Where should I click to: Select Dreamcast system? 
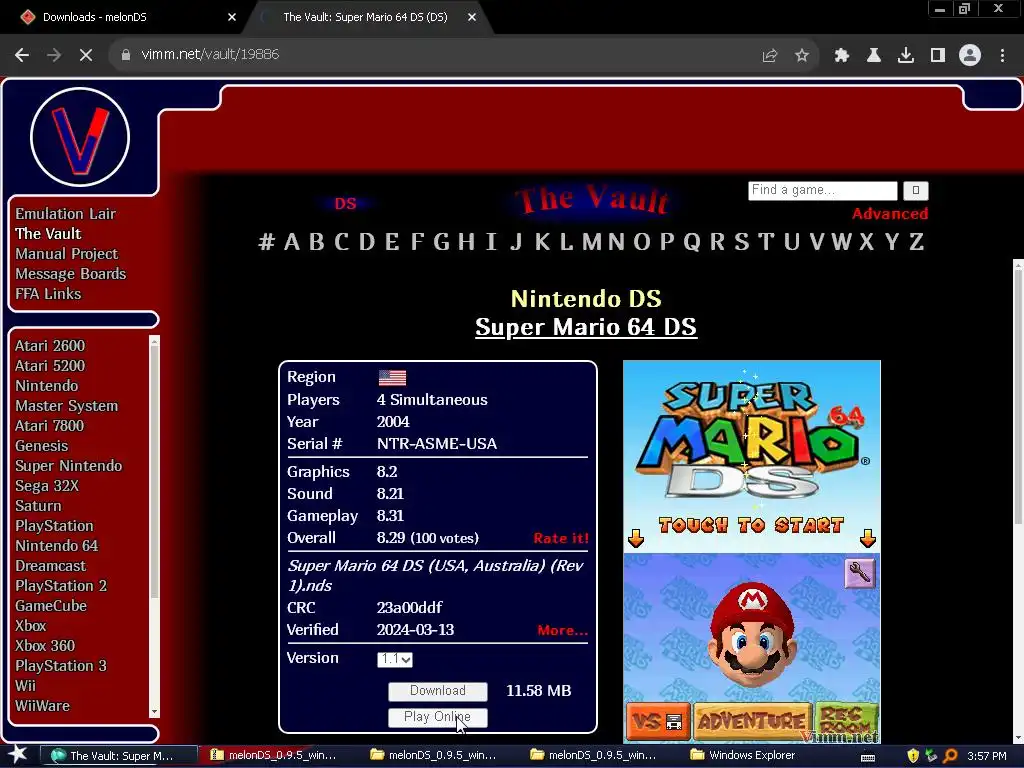50,566
